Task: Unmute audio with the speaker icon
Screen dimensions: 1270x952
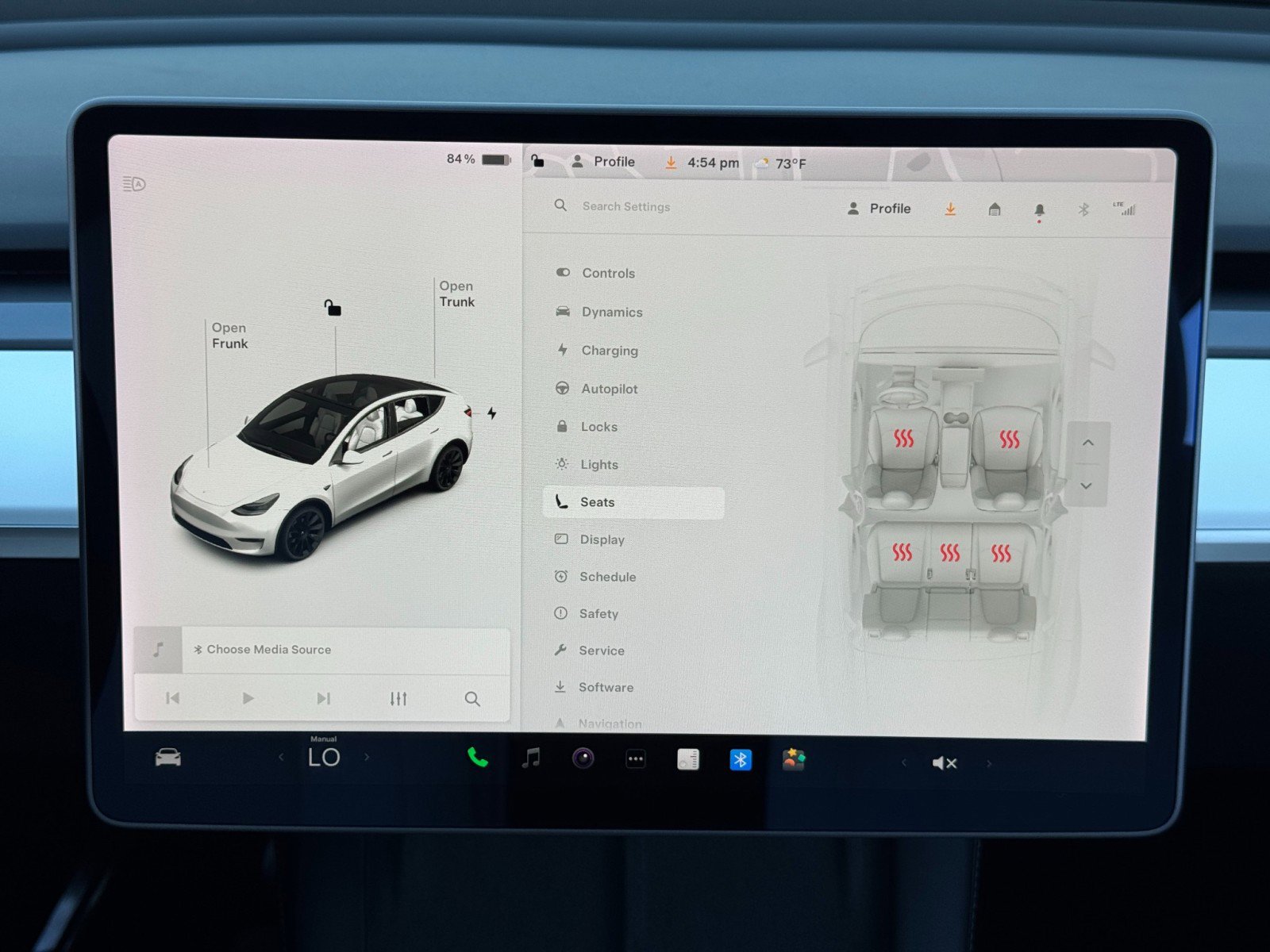Action: click(945, 762)
